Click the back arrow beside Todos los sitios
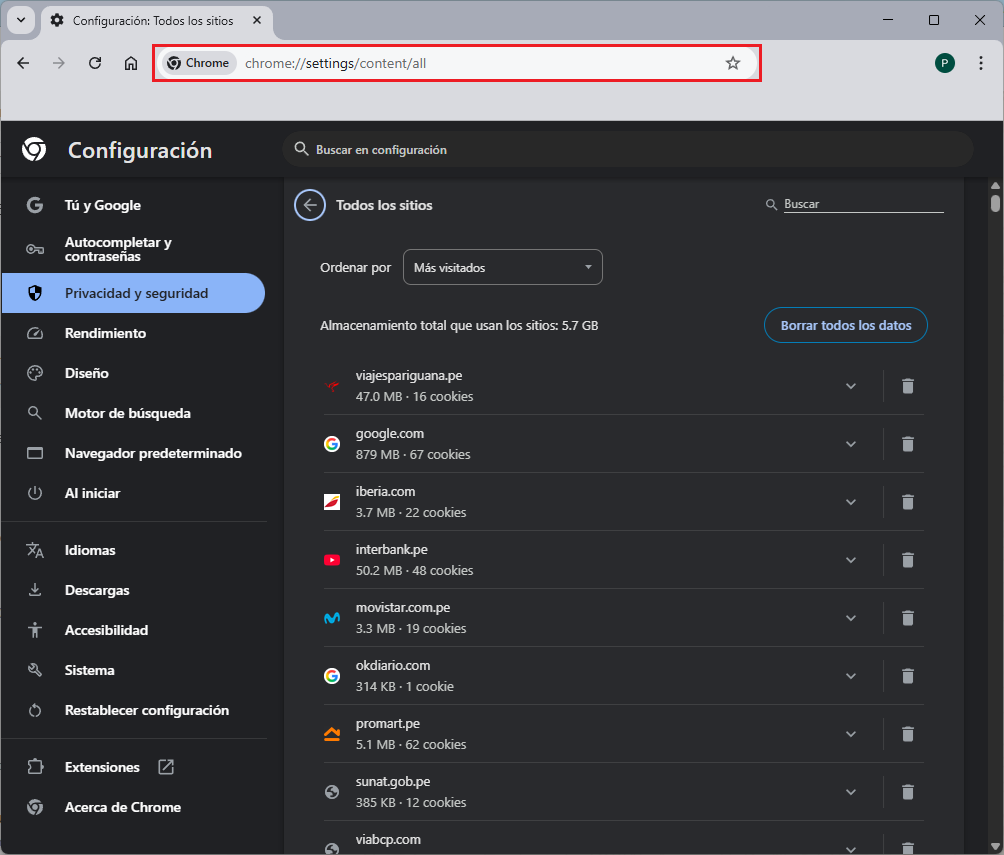The image size is (1004, 855). 310,205
